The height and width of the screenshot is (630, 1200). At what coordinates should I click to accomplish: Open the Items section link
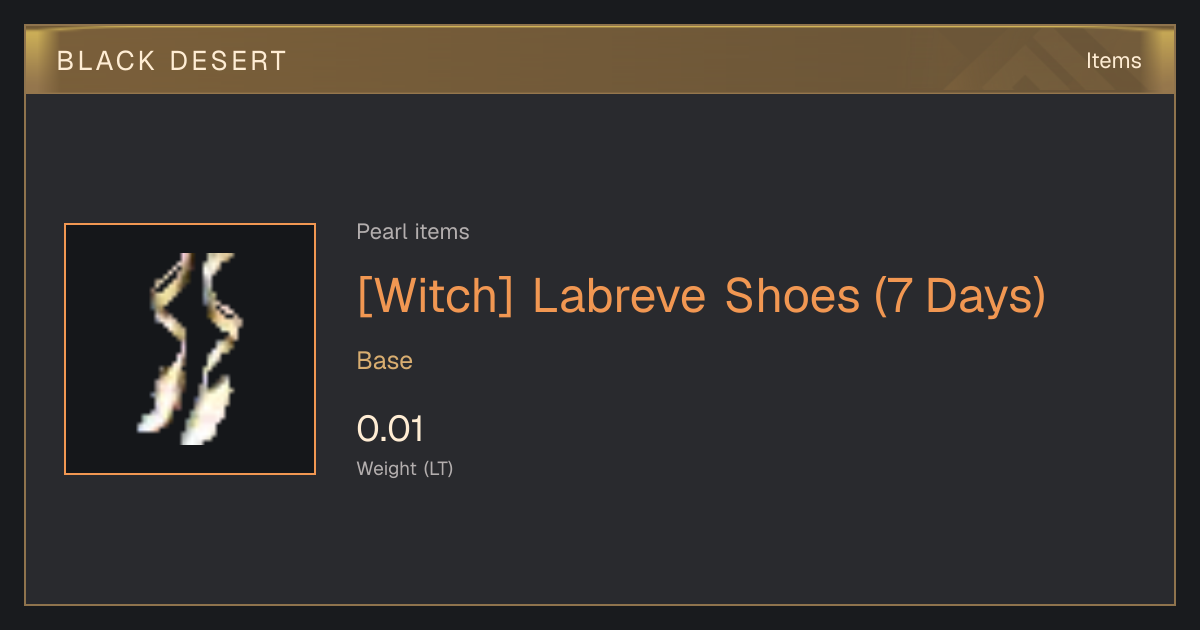pos(1113,61)
